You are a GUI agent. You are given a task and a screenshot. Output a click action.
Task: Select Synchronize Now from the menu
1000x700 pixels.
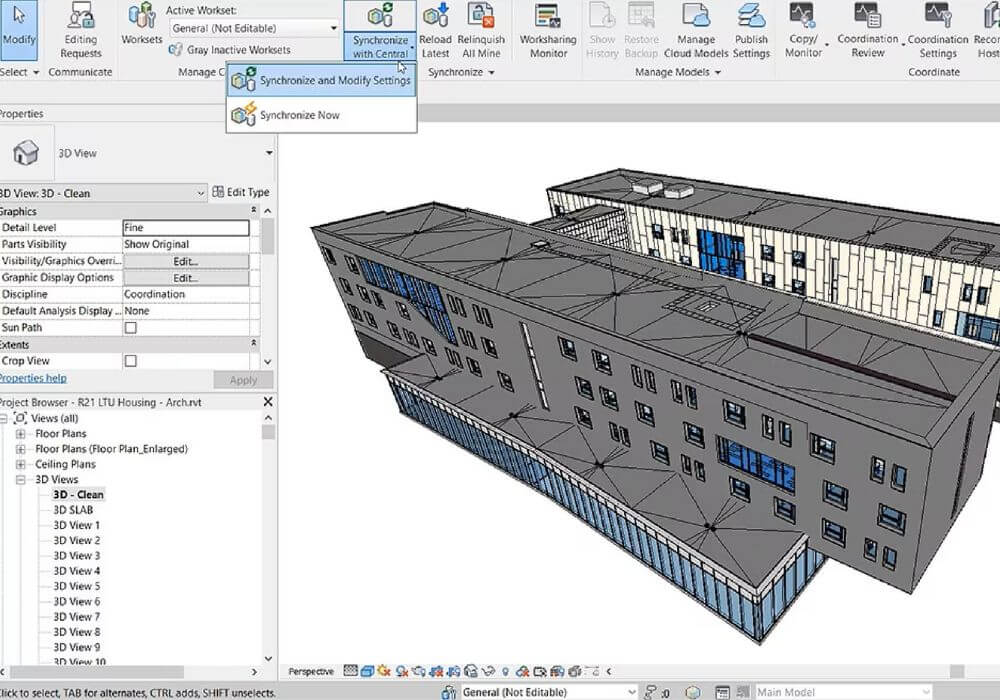(x=299, y=115)
